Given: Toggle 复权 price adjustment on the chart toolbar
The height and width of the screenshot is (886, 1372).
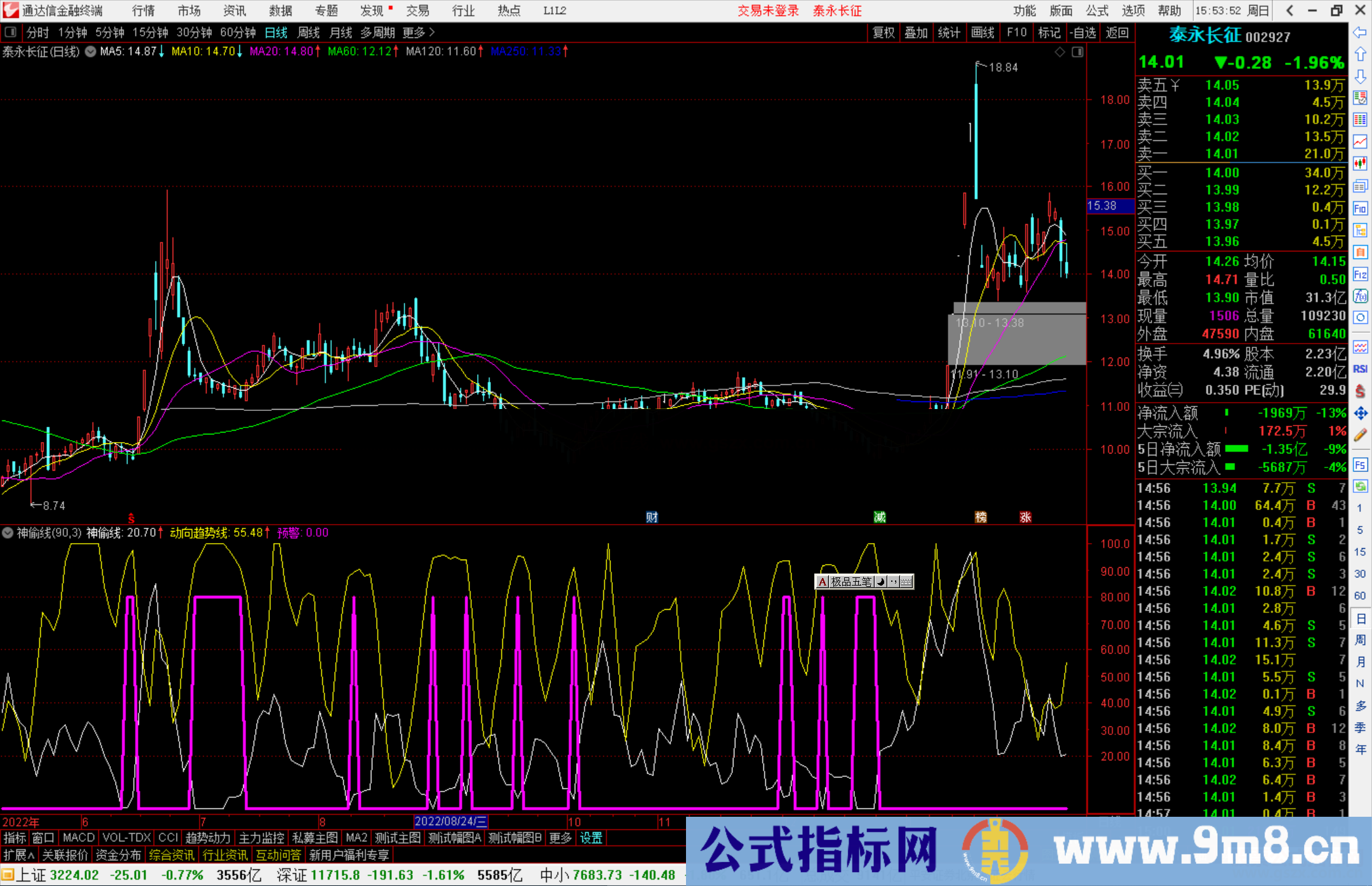Looking at the screenshot, I should click(x=884, y=32).
